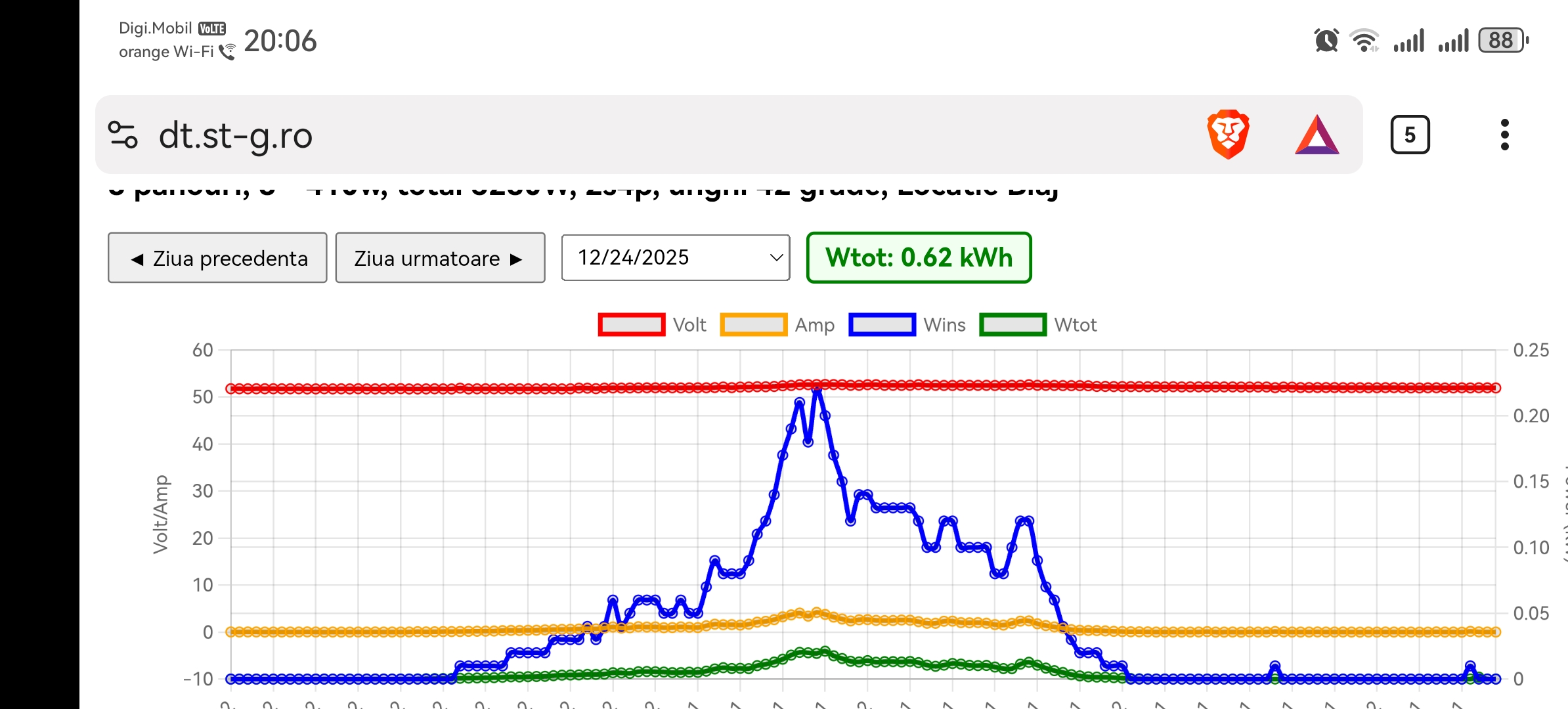Tap the clock showing 20:06
The height and width of the screenshot is (709, 1568).
pyautogui.click(x=280, y=41)
